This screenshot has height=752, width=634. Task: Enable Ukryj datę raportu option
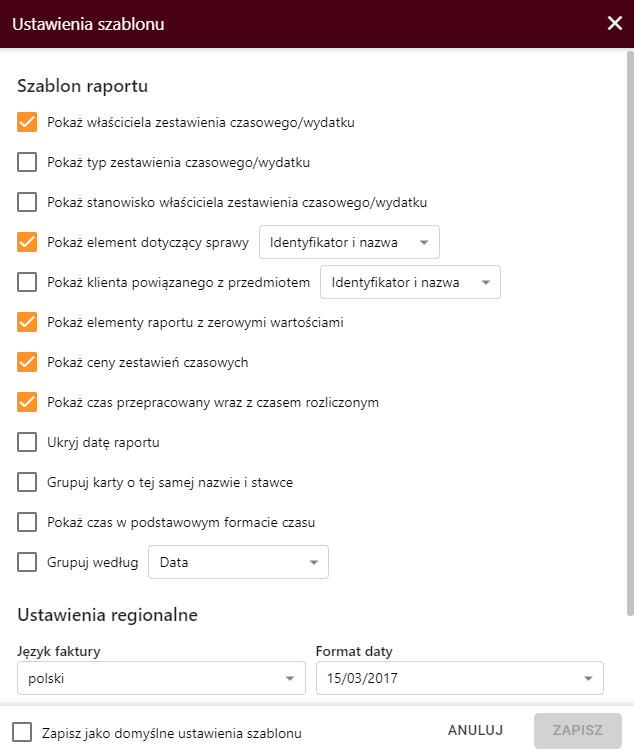[27, 442]
